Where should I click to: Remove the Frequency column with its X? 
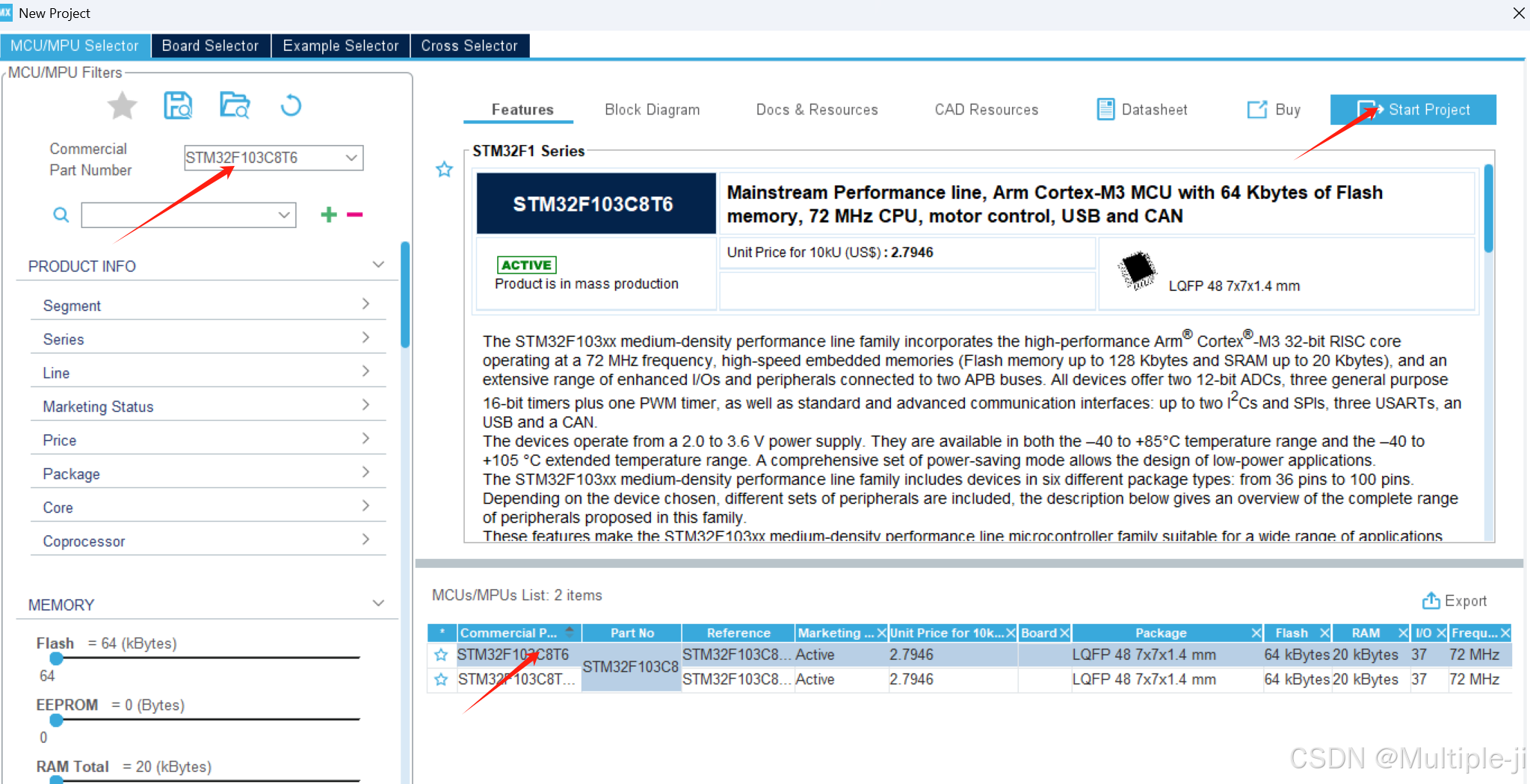[1505, 633]
